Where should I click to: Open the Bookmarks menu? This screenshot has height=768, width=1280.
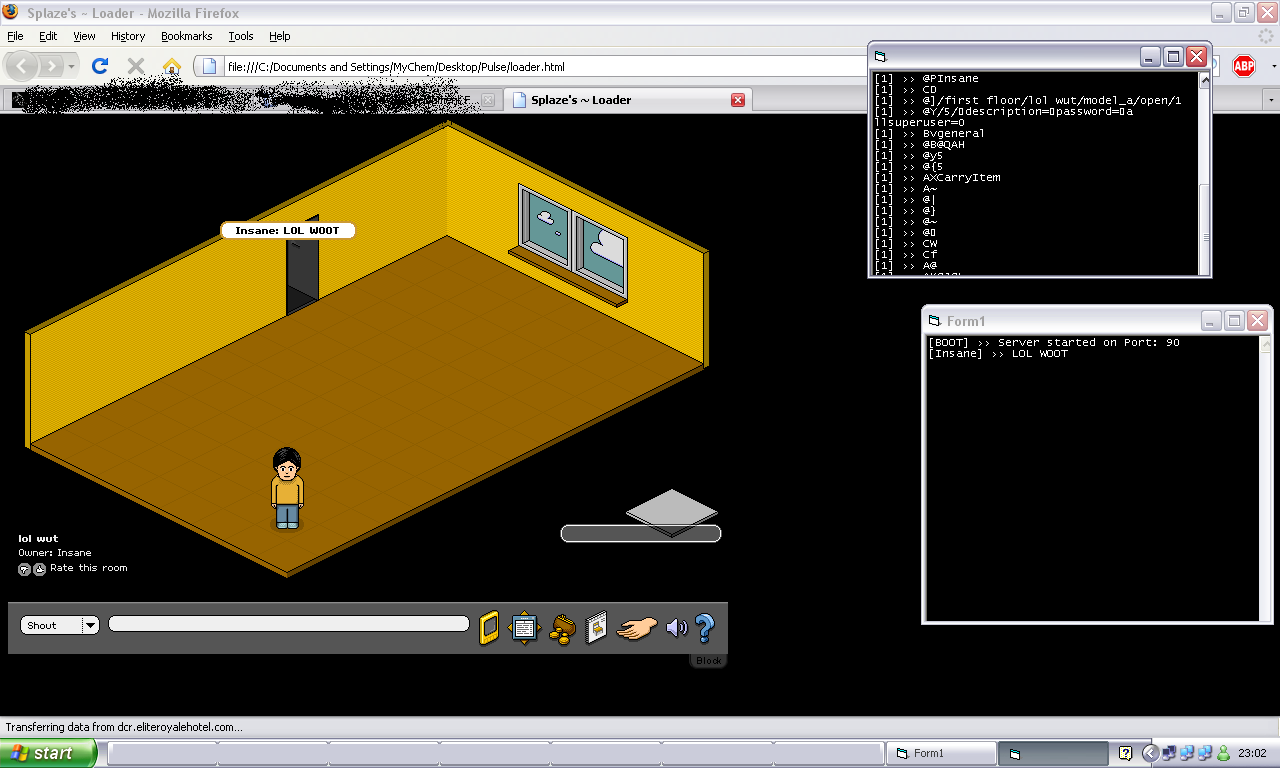tap(186, 36)
